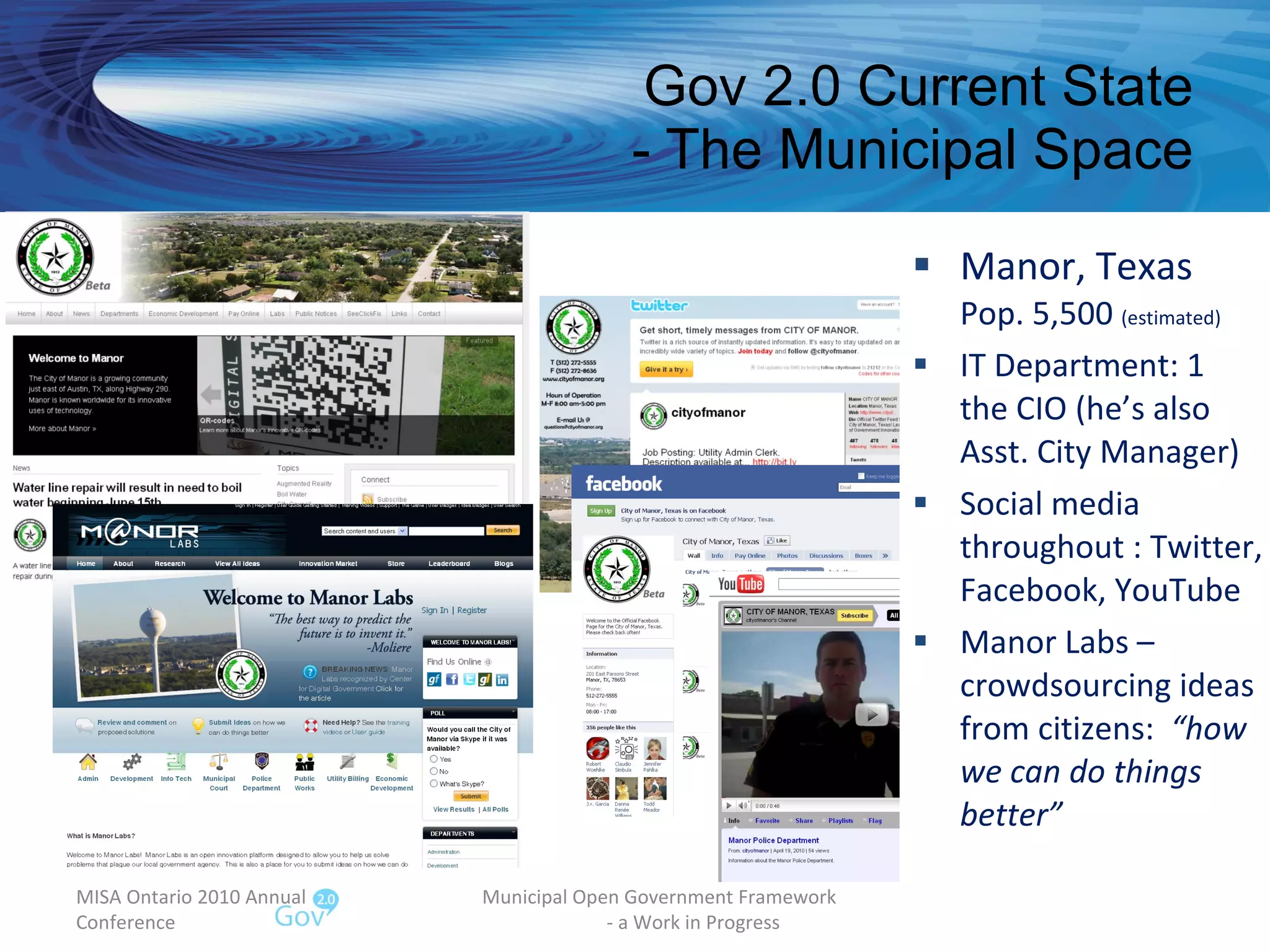Viewport: 1270px width, 952px height.
Task: Collapse the POLL panel header arrow
Action: click(x=513, y=712)
